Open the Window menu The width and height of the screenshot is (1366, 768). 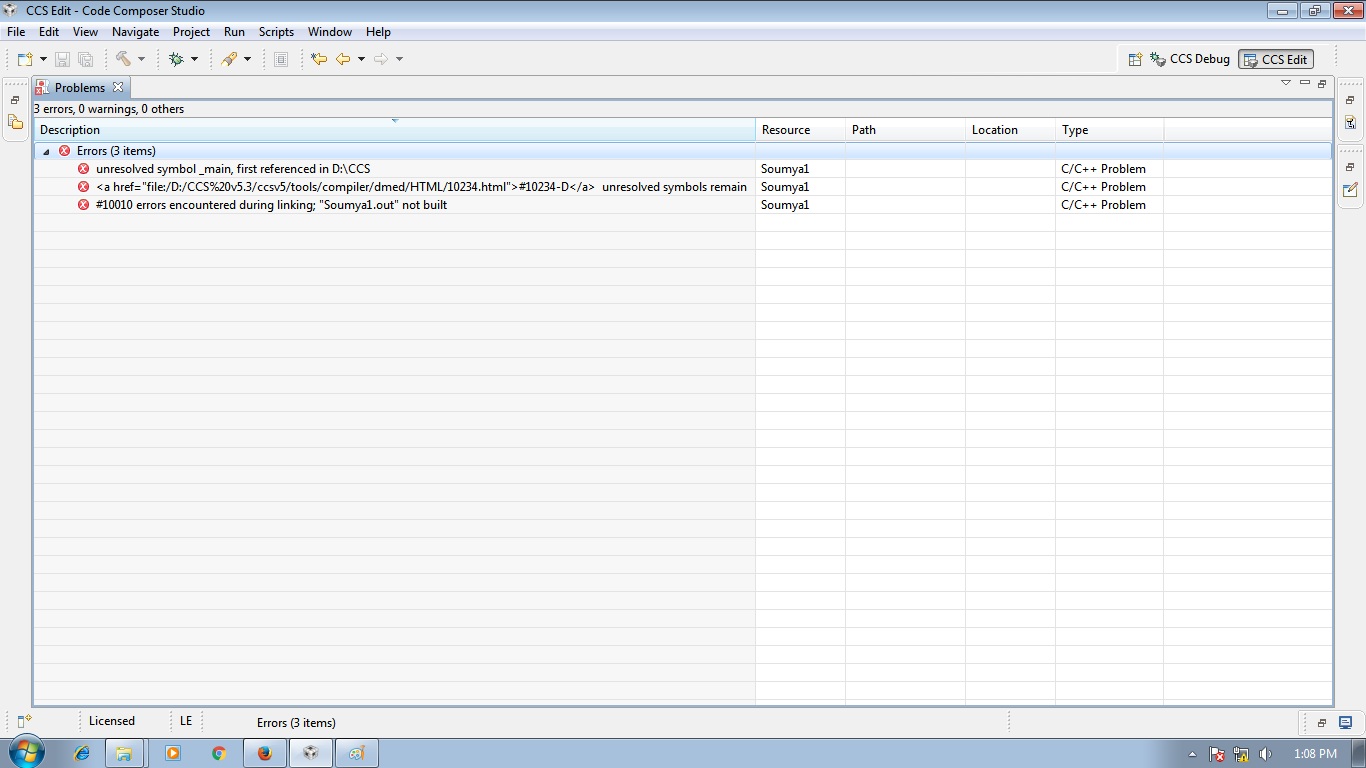click(x=330, y=32)
